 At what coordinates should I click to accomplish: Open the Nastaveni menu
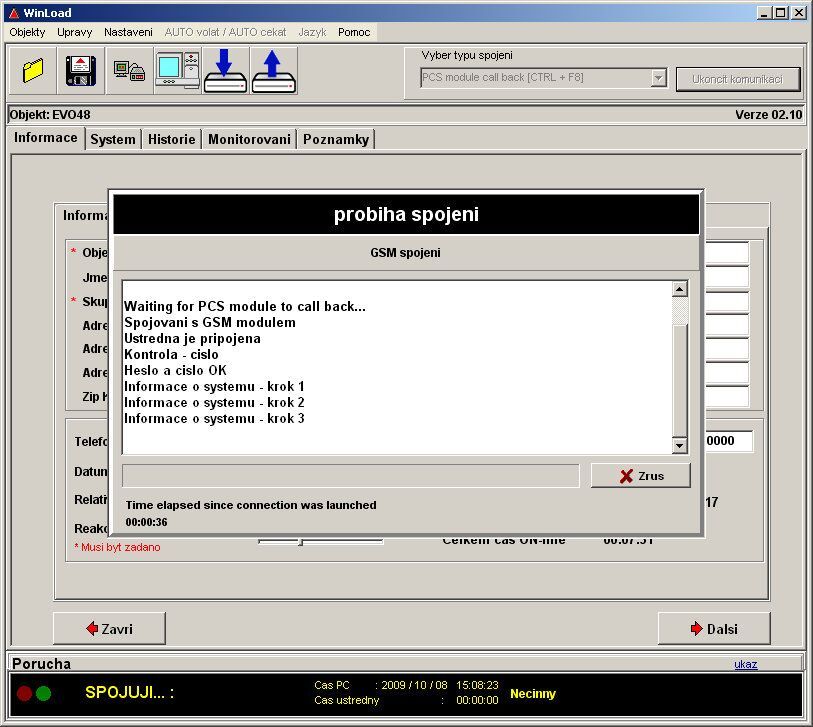128,32
